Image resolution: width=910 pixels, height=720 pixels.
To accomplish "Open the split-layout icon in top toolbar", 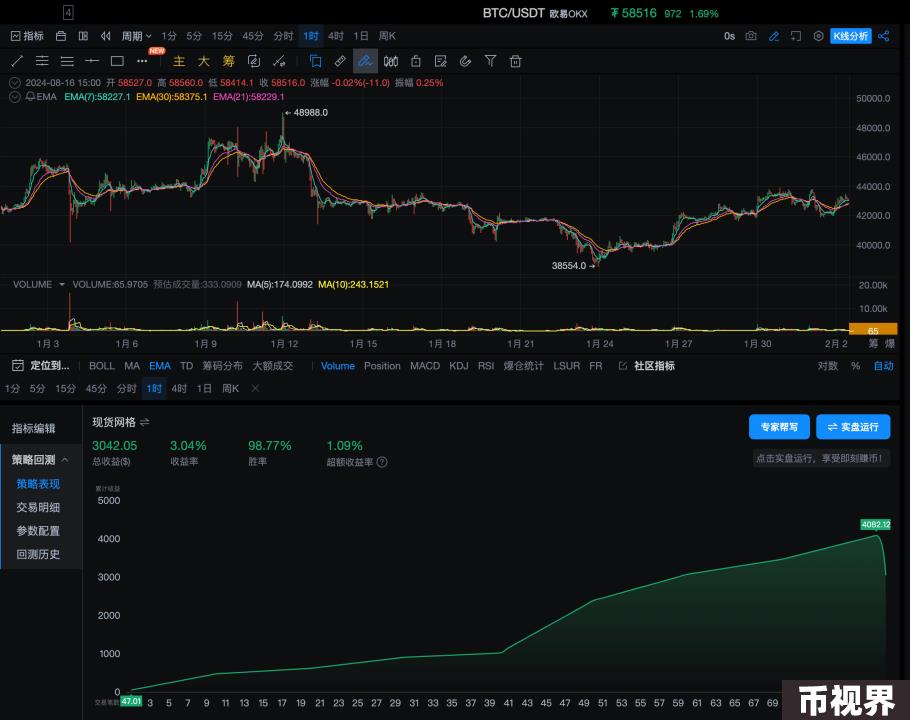I will [84, 36].
